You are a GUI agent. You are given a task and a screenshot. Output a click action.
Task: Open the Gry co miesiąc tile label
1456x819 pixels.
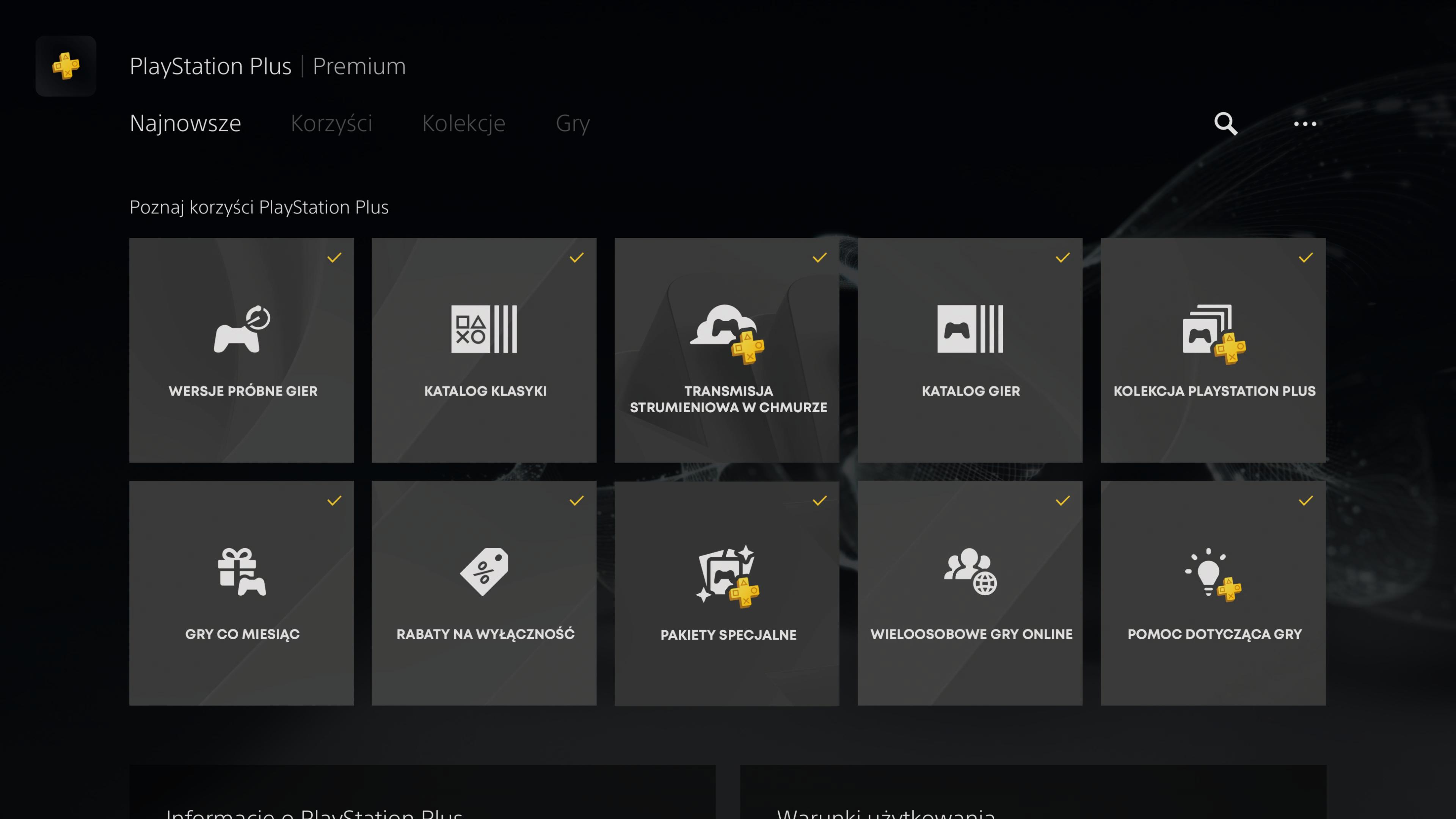click(243, 634)
